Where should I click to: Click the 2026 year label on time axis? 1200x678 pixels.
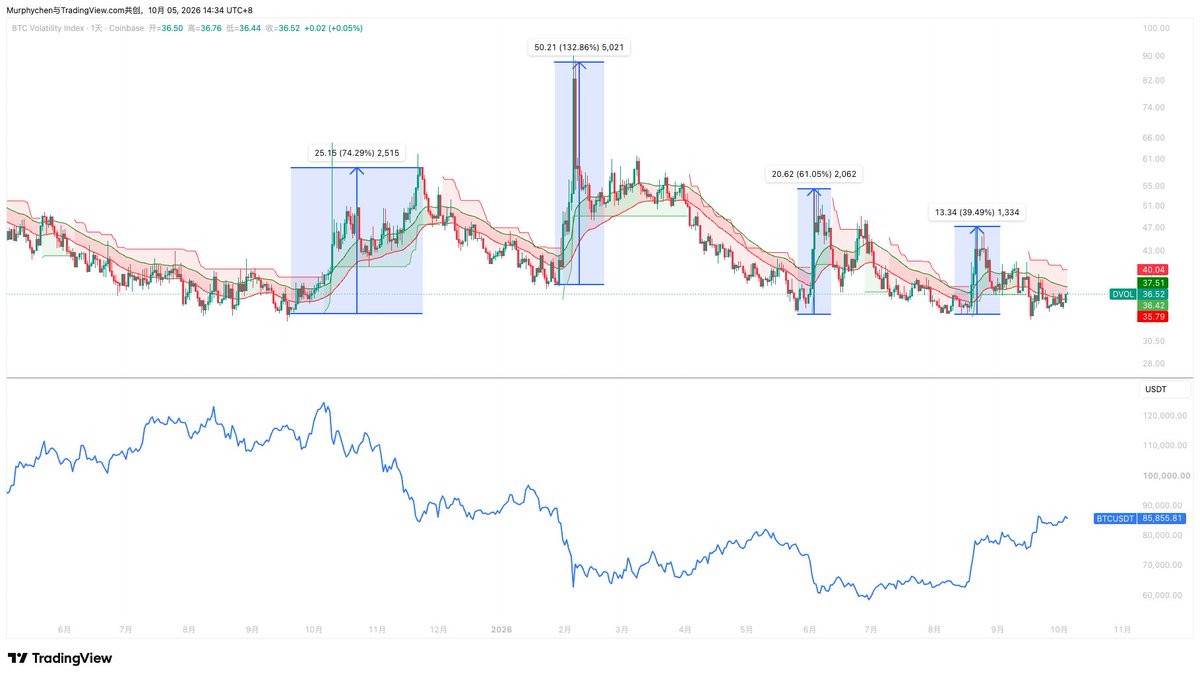click(502, 630)
